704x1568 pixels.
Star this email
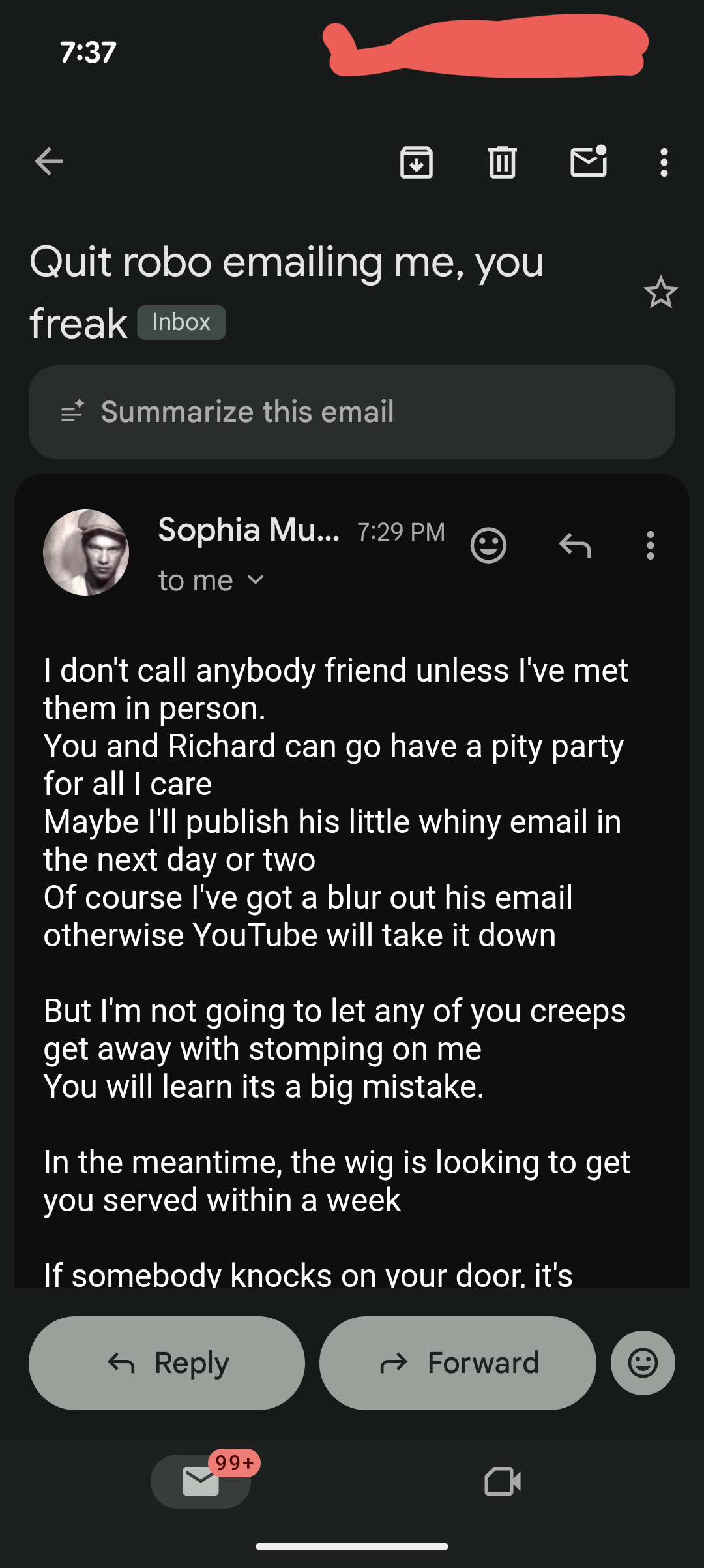[660, 292]
